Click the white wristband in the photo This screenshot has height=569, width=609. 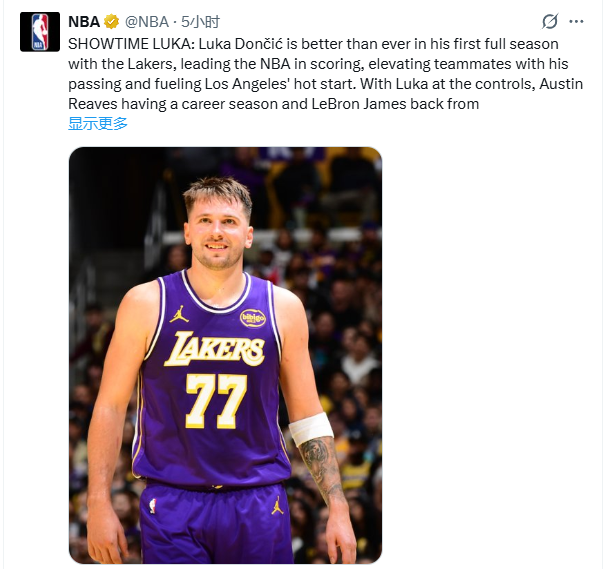coord(311,428)
